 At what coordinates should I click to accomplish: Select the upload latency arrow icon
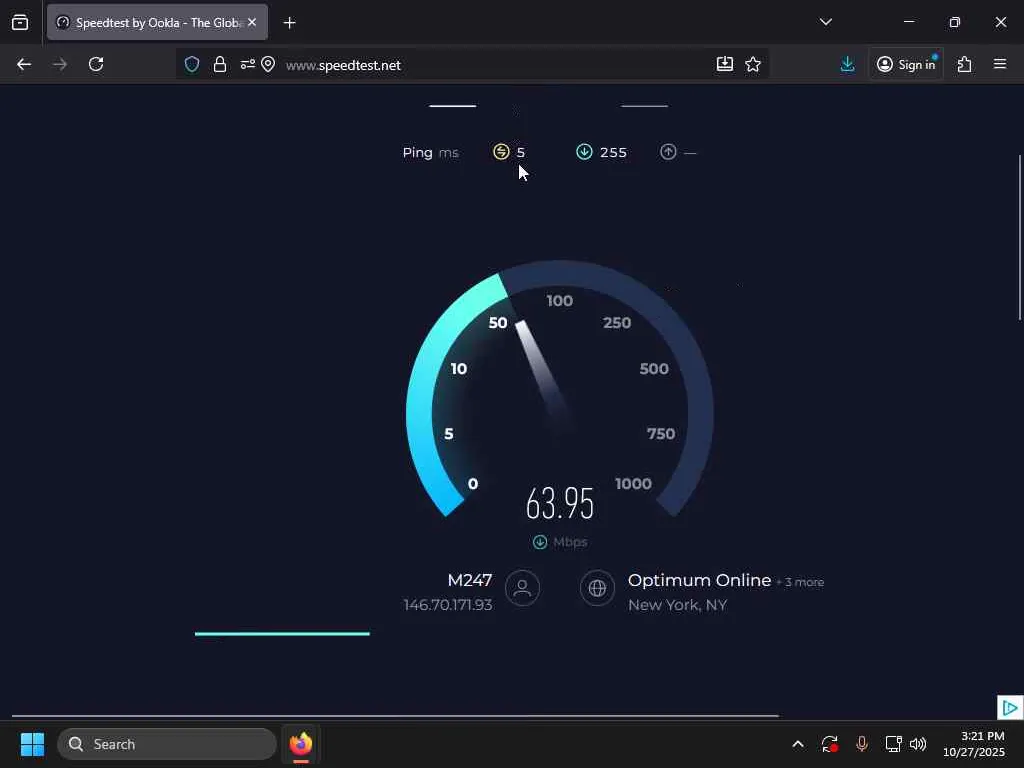click(667, 152)
